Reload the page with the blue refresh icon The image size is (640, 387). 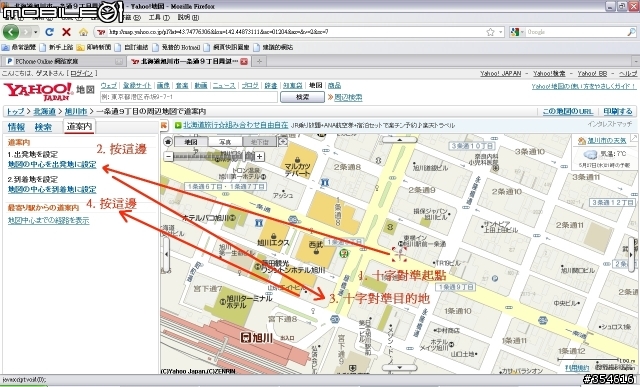click(x=49, y=32)
